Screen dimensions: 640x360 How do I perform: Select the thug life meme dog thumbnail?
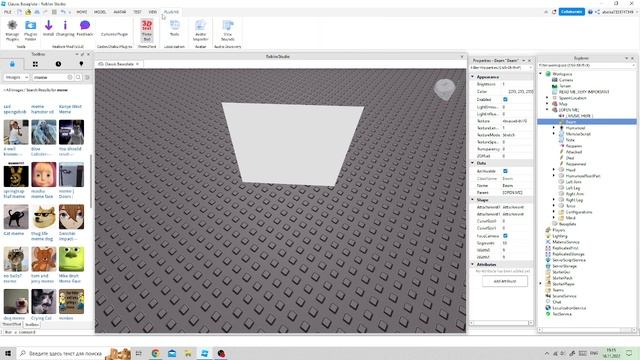point(44,217)
